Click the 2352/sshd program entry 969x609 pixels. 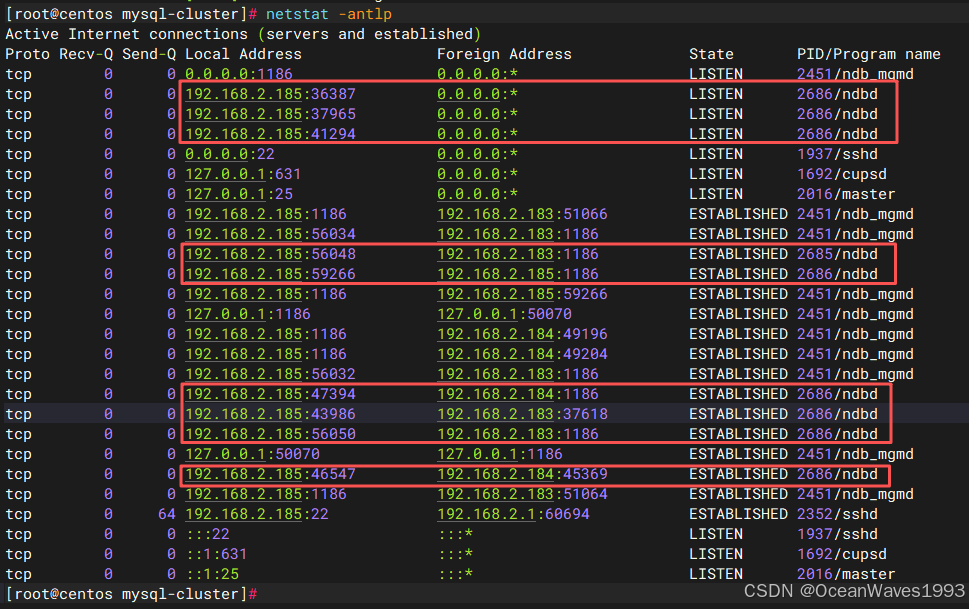(837, 514)
